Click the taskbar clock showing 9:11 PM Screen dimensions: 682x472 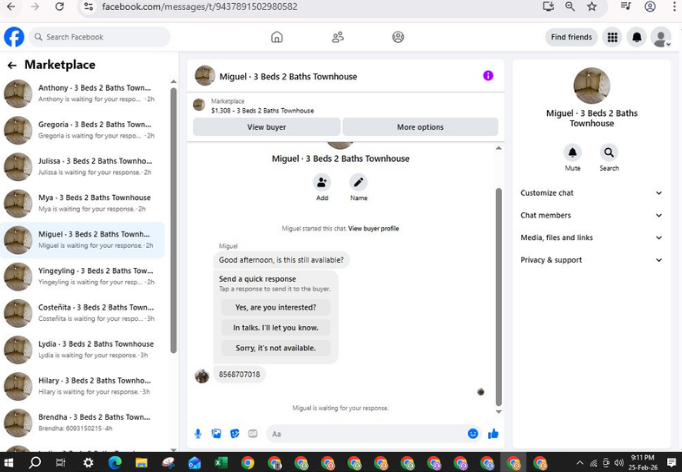[642, 462]
